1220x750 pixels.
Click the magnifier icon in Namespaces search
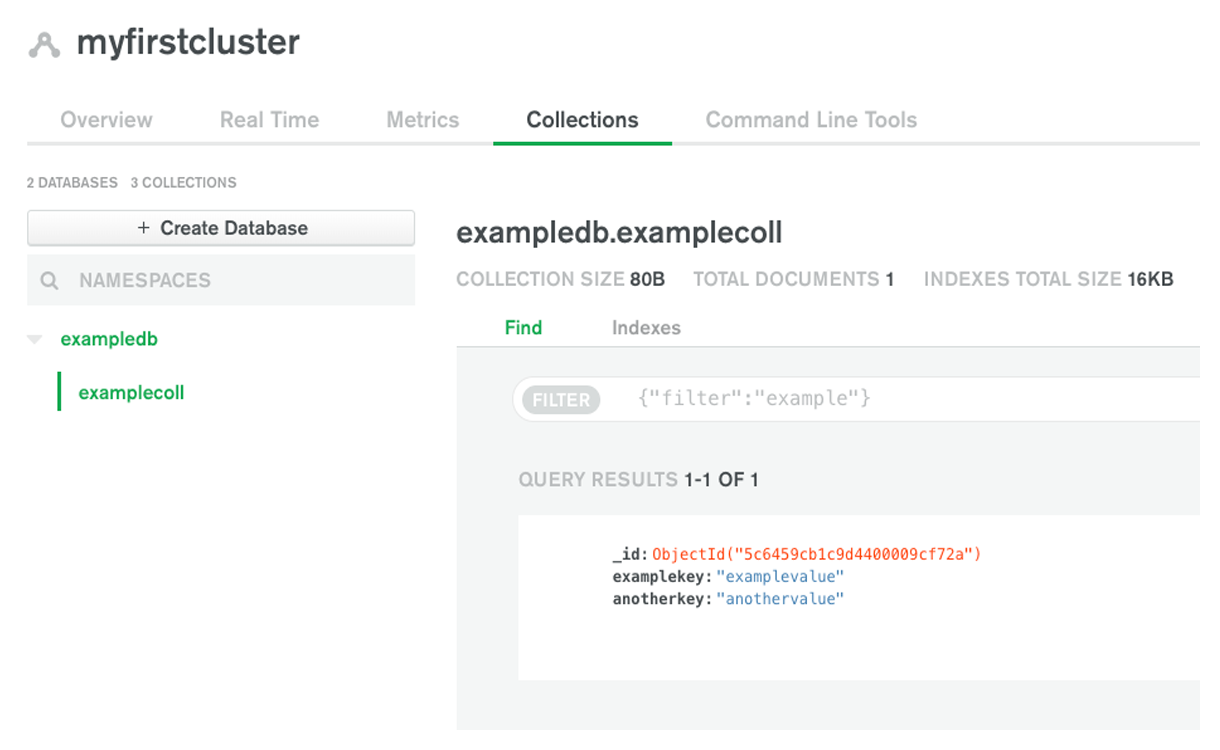[x=49, y=281]
